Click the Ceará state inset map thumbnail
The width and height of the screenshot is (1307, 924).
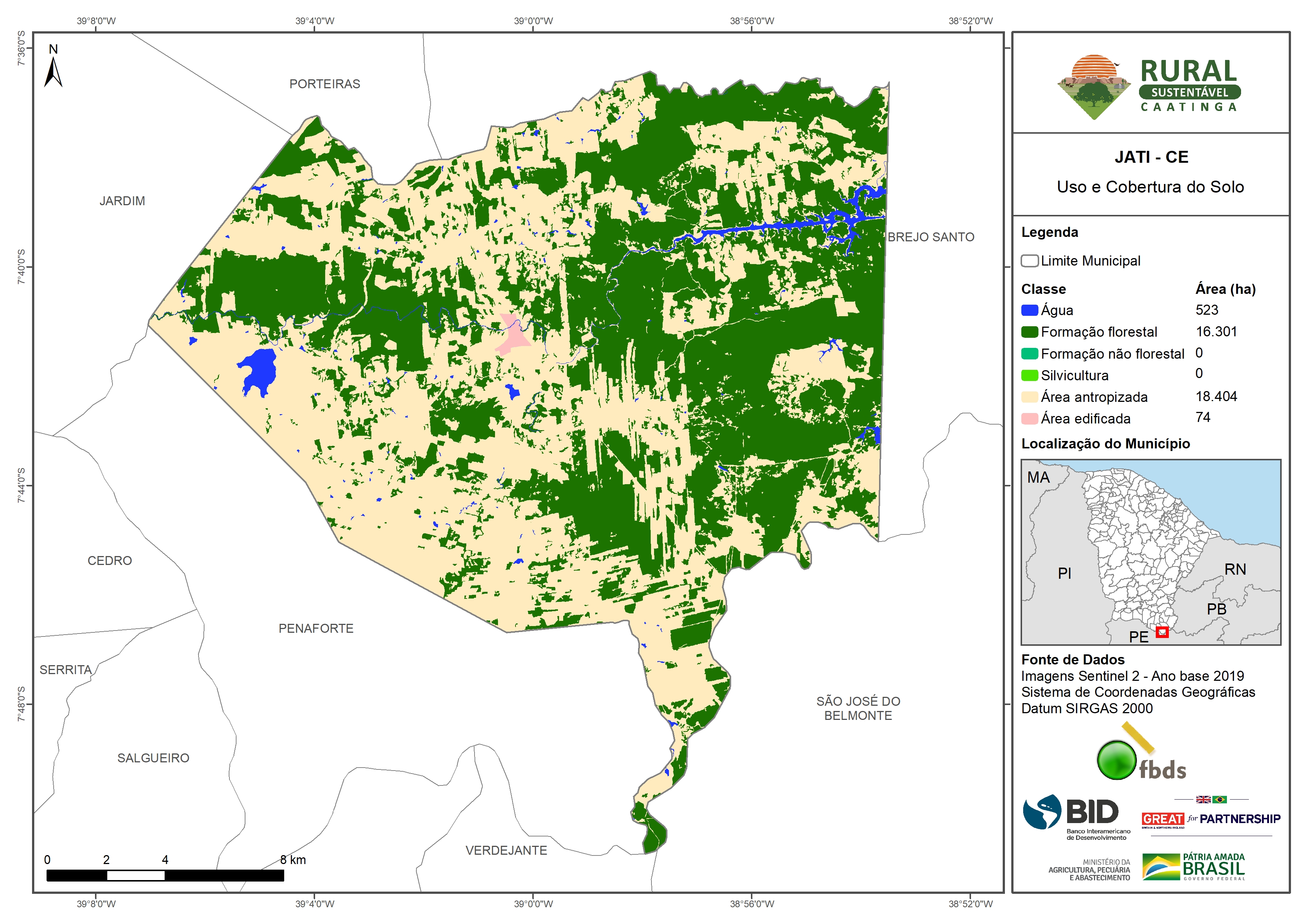(1151, 552)
